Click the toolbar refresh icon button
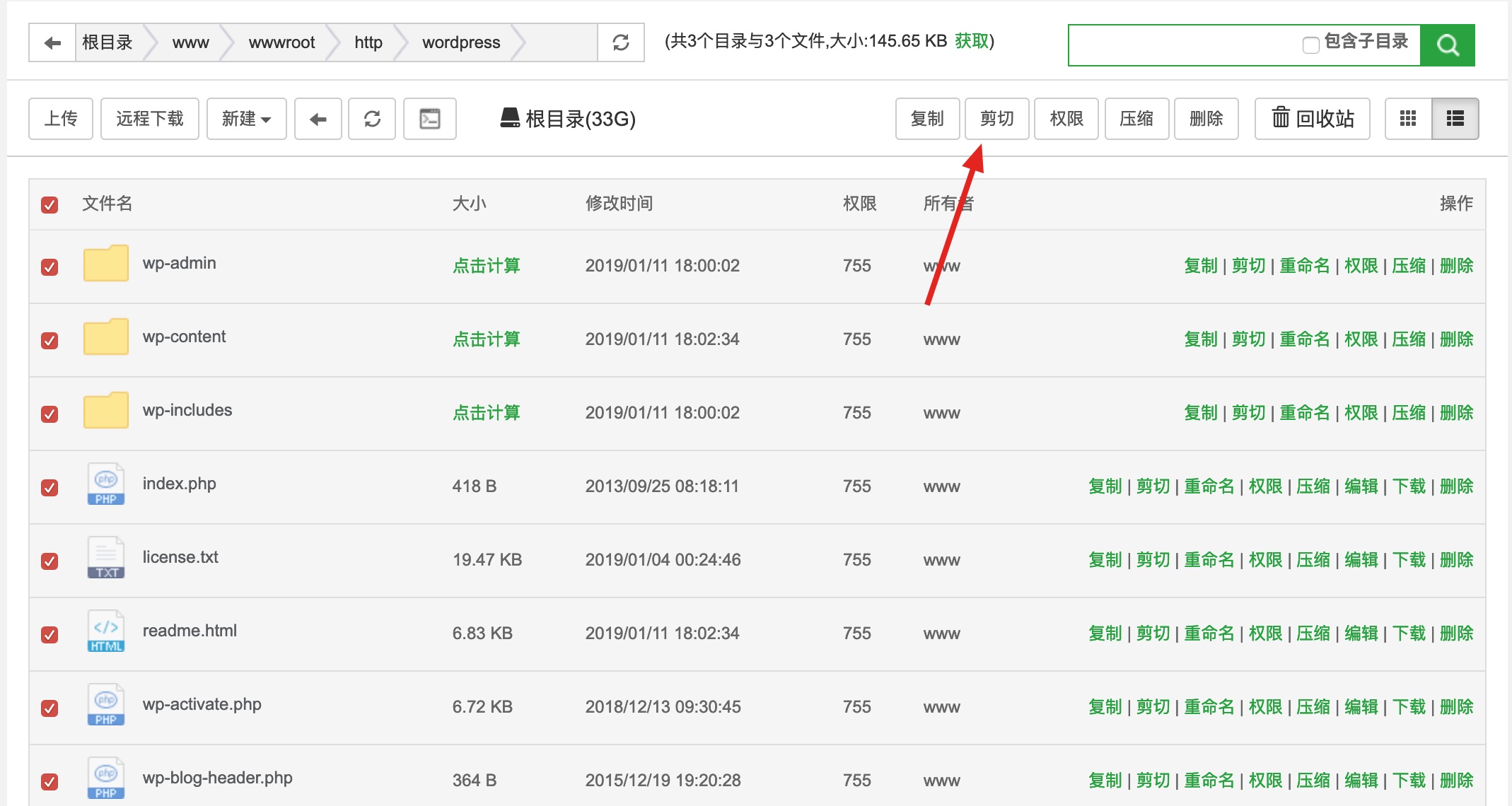This screenshot has width=1512, height=806. 372,119
